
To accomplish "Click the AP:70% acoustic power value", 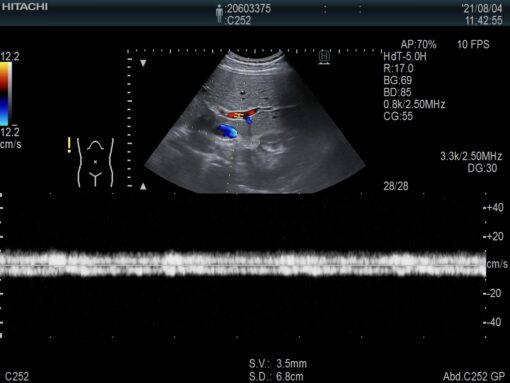I will pyautogui.click(x=418, y=44).
